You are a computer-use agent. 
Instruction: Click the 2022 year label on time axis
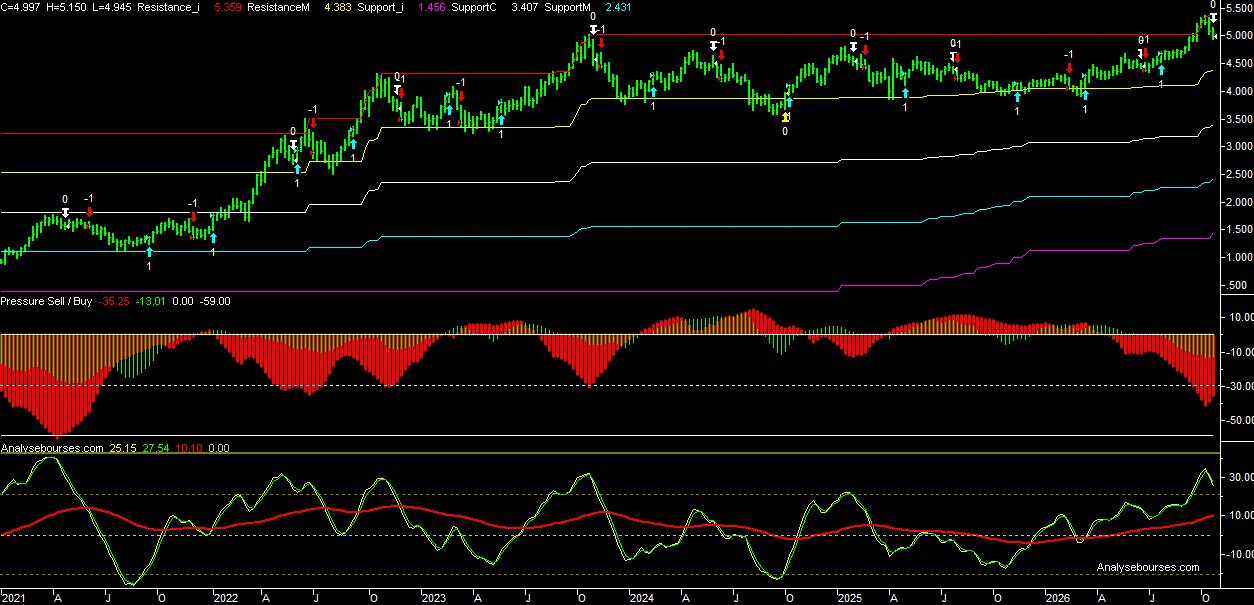pos(226,598)
